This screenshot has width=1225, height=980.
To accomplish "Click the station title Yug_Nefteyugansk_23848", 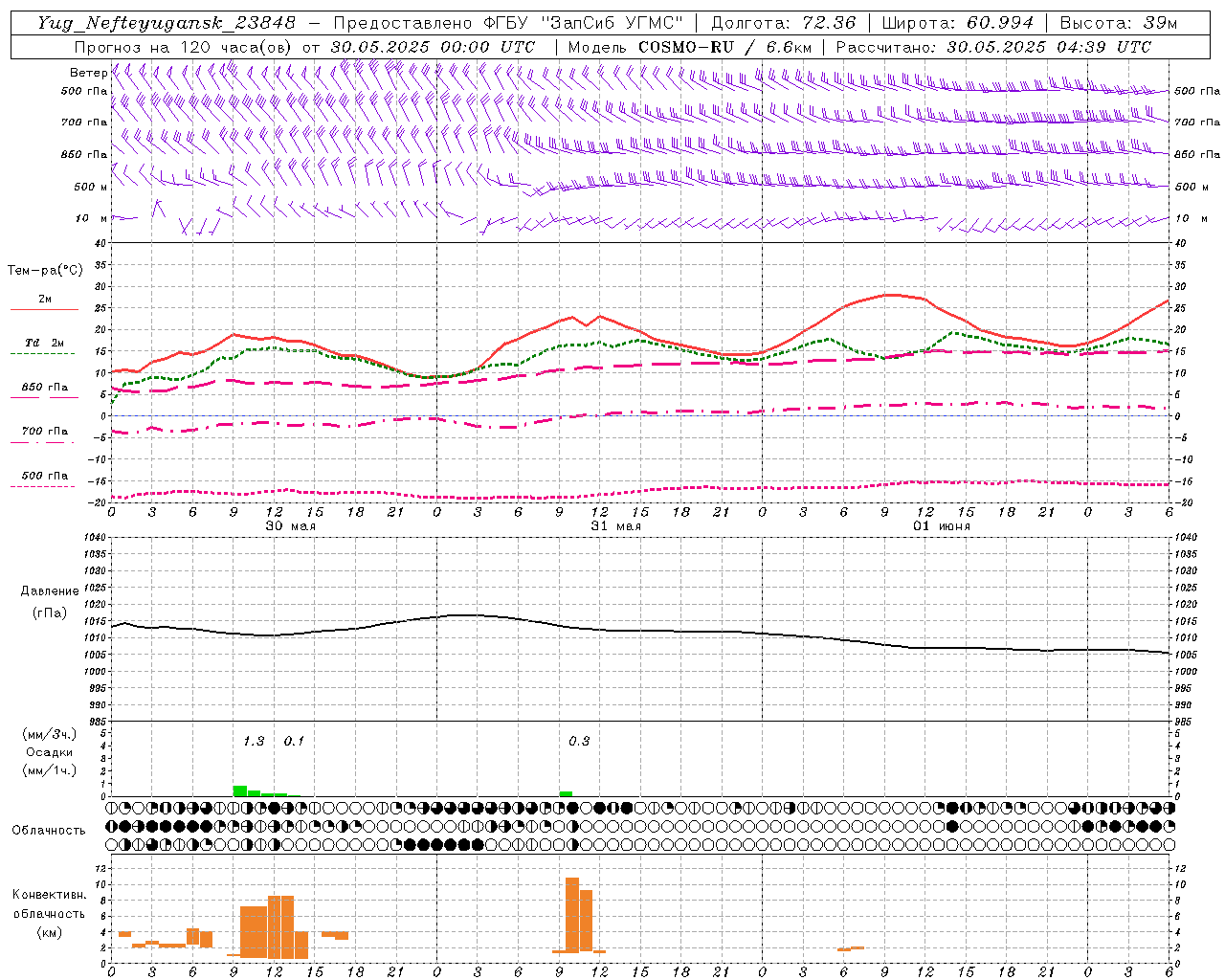I will click(167, 23).
